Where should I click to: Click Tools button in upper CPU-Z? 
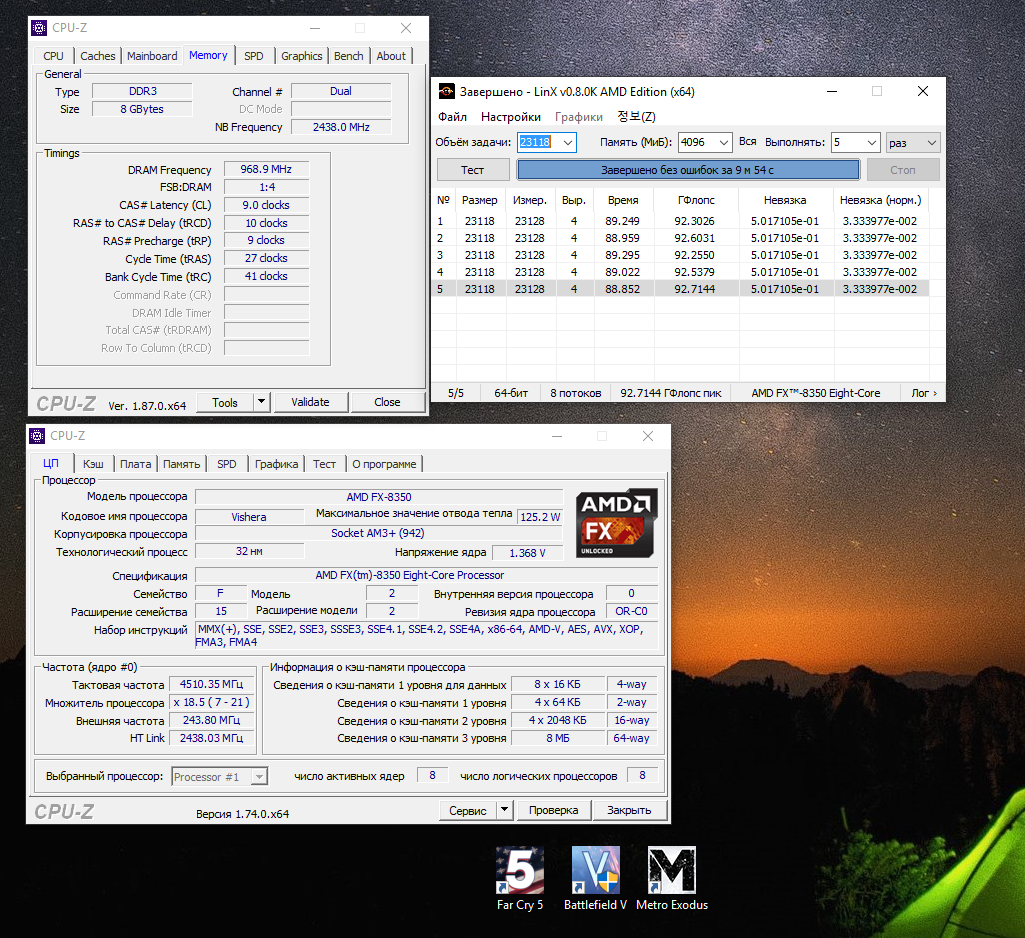coord(224,403)
